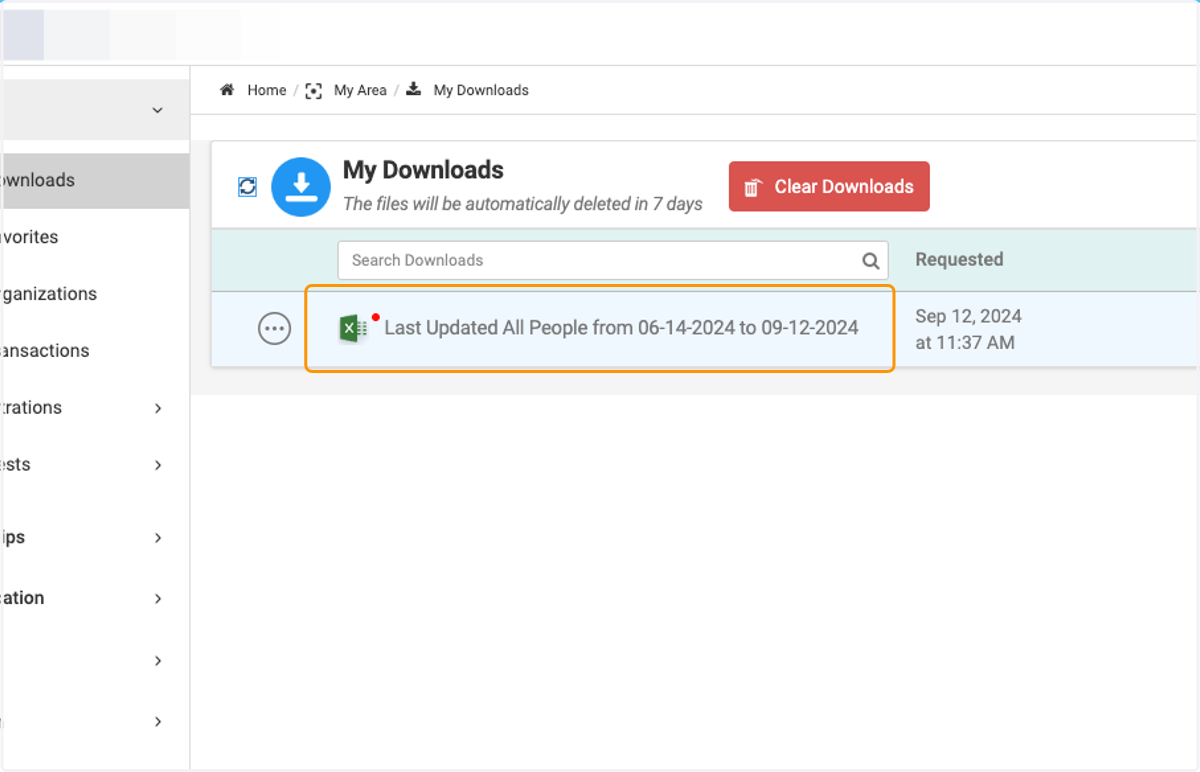Open My Downloads in the breadcrumb
This screenshot has width=1200, height=772.
(481, 90)
